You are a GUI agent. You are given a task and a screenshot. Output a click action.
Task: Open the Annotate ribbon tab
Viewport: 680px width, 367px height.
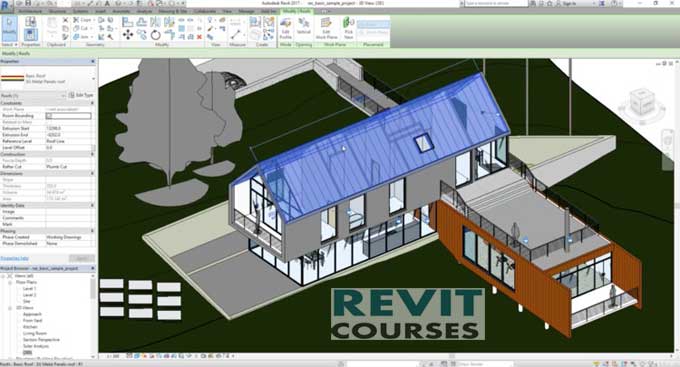coord(121,11)
